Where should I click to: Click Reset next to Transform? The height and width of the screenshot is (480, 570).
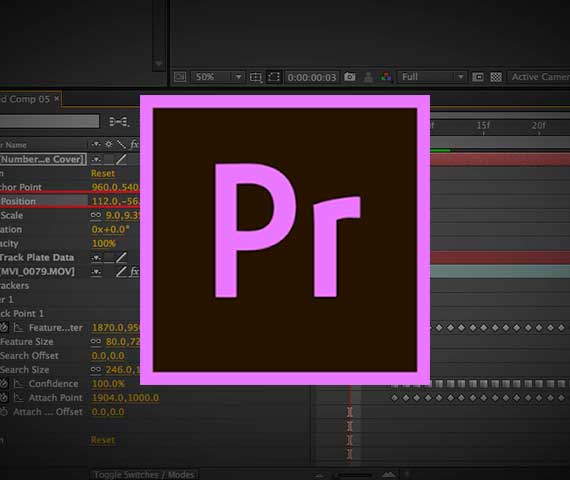(103, 173)
